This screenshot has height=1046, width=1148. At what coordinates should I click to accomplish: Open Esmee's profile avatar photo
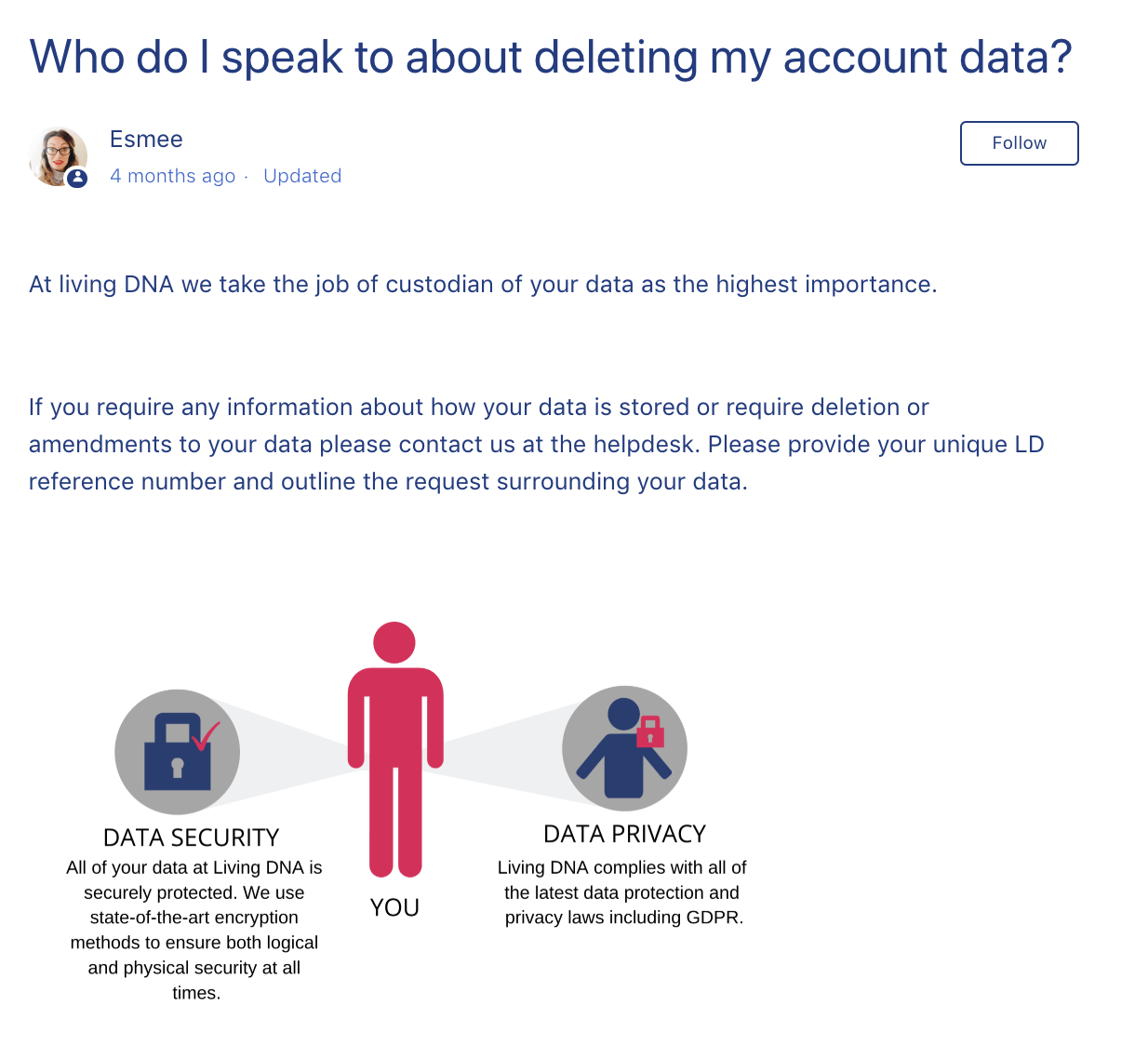click(x=58, y=156)
